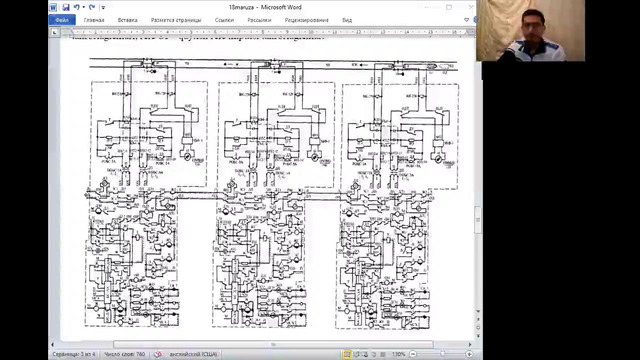
Task: Click the zoom slider handle
Action: click(443, 354)
